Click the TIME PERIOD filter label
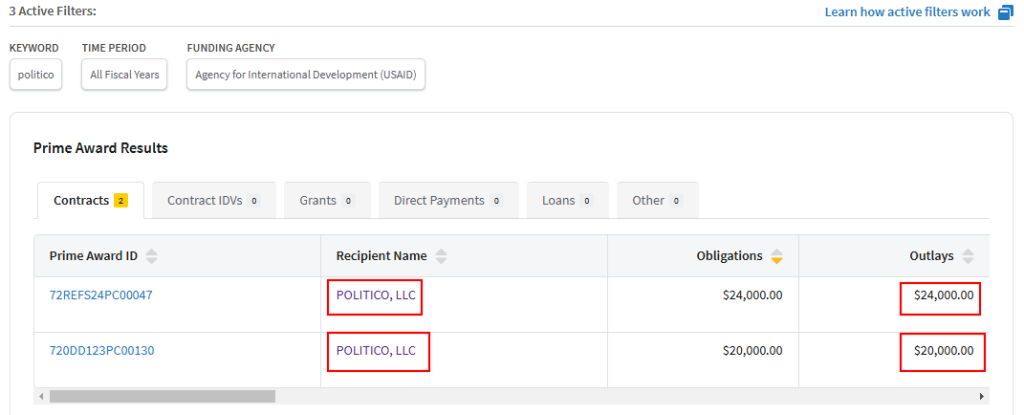 [114, 48]
